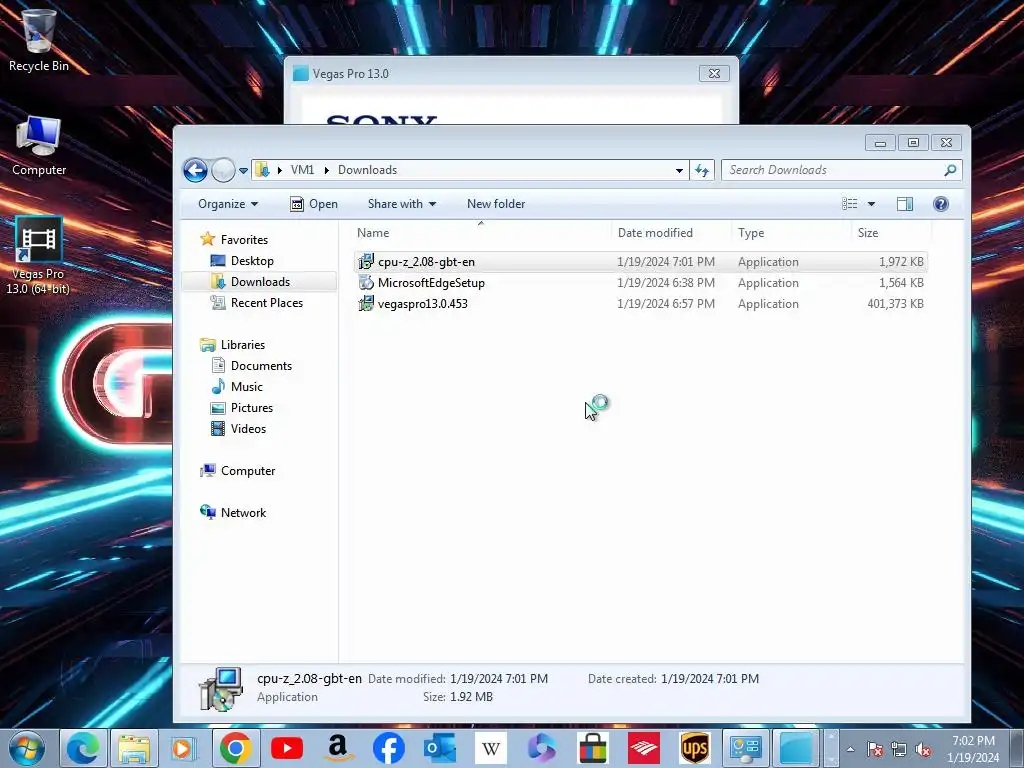Open Amazon taskbar shortcut
The height and width of the screenshot is (768, 1024).
pyautogui.click(x=338, y=748)
